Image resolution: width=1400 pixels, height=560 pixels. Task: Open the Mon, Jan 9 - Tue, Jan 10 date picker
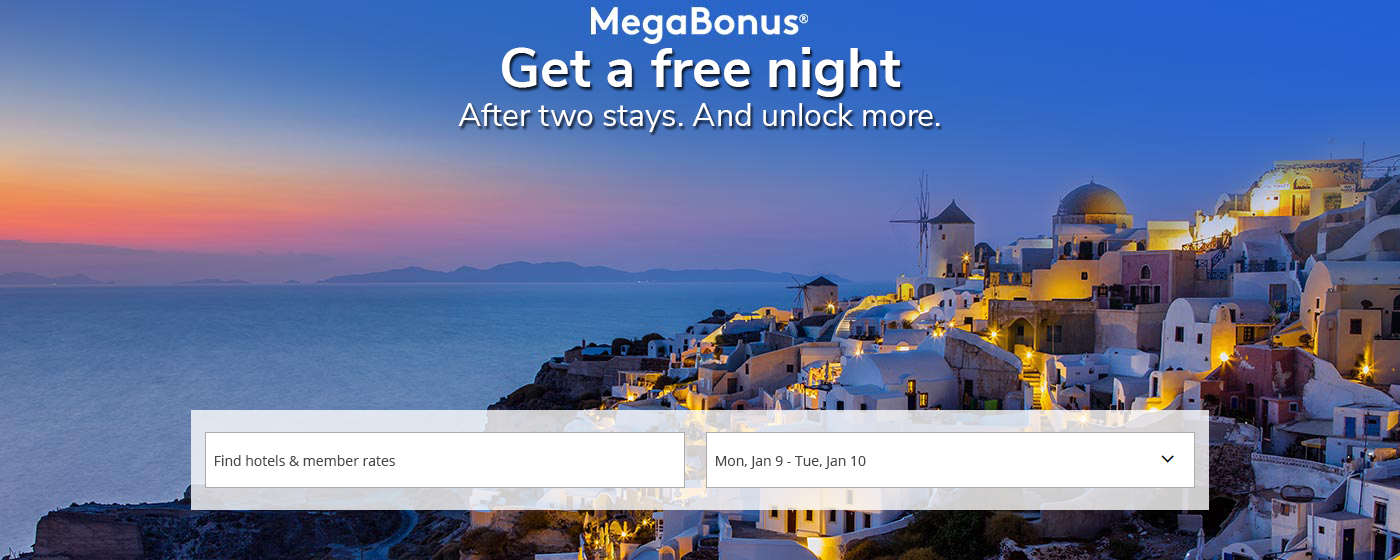950,460
